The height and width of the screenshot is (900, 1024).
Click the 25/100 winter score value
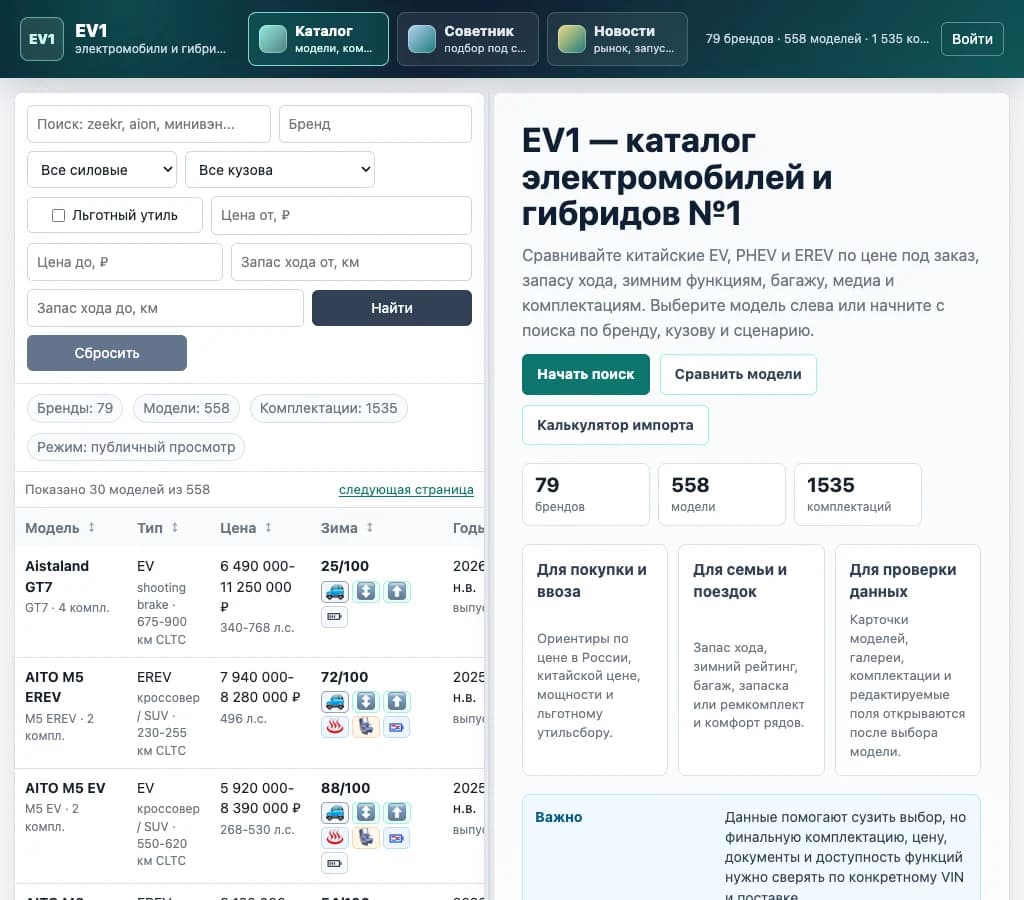[x=345, y=566]
